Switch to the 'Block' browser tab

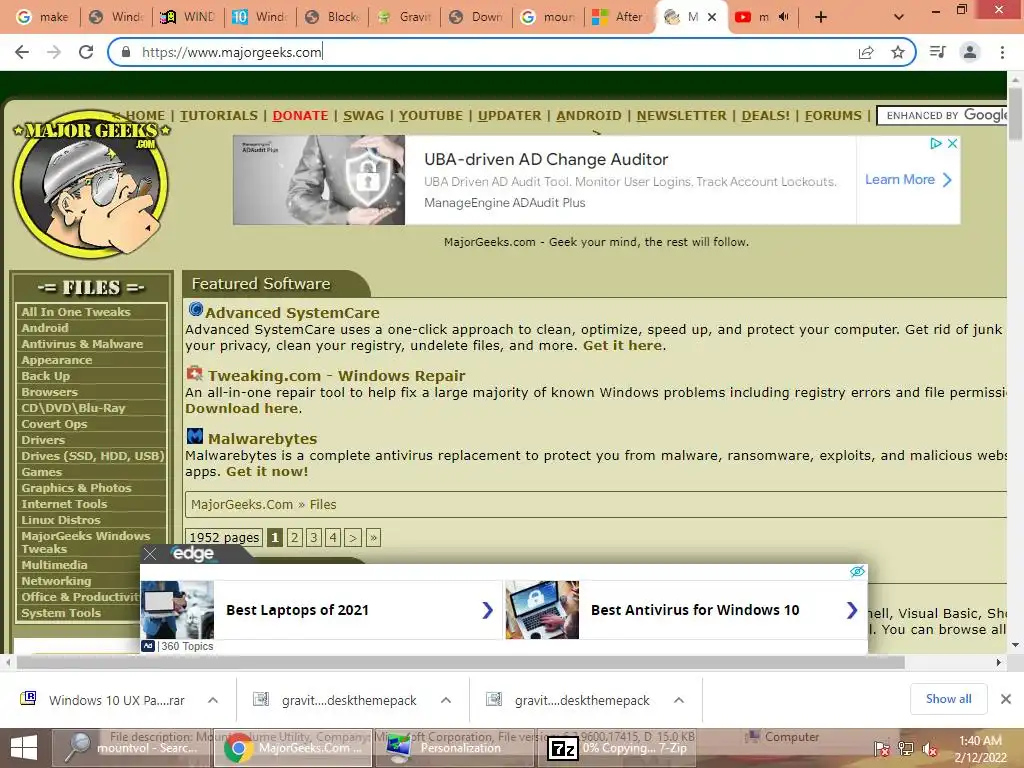click(332, 17)
